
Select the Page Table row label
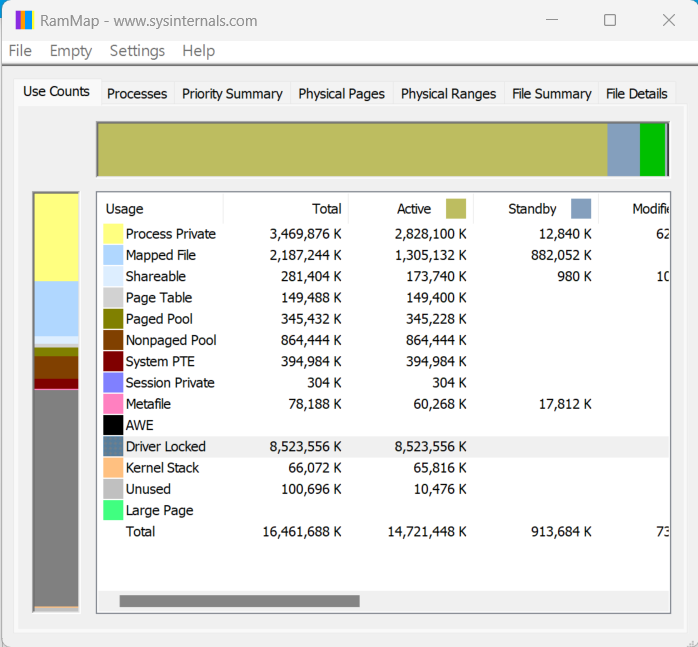(x=159, y=297)
